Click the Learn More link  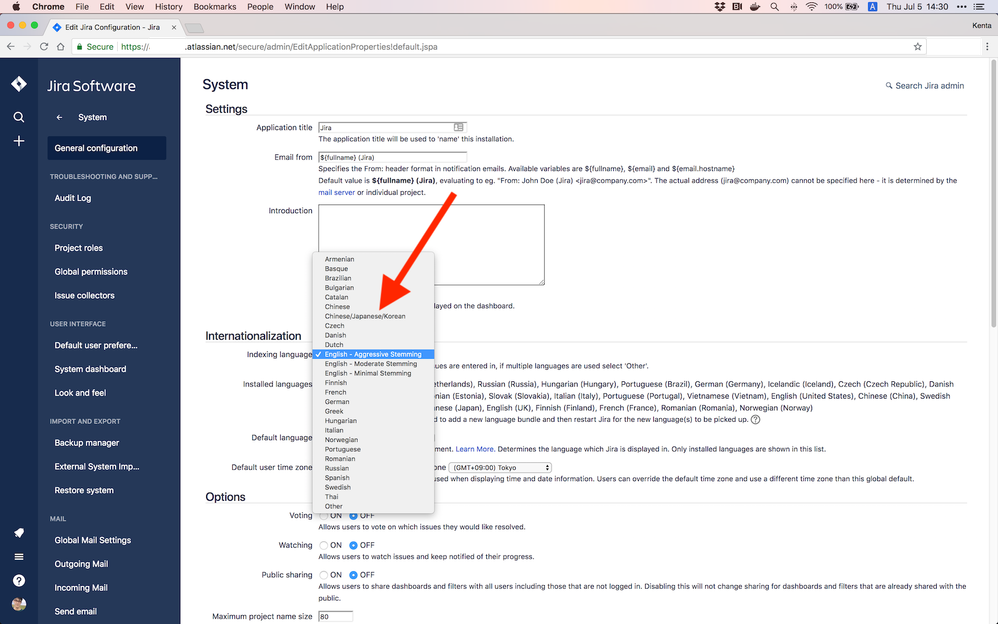click(x=474, y=449)
